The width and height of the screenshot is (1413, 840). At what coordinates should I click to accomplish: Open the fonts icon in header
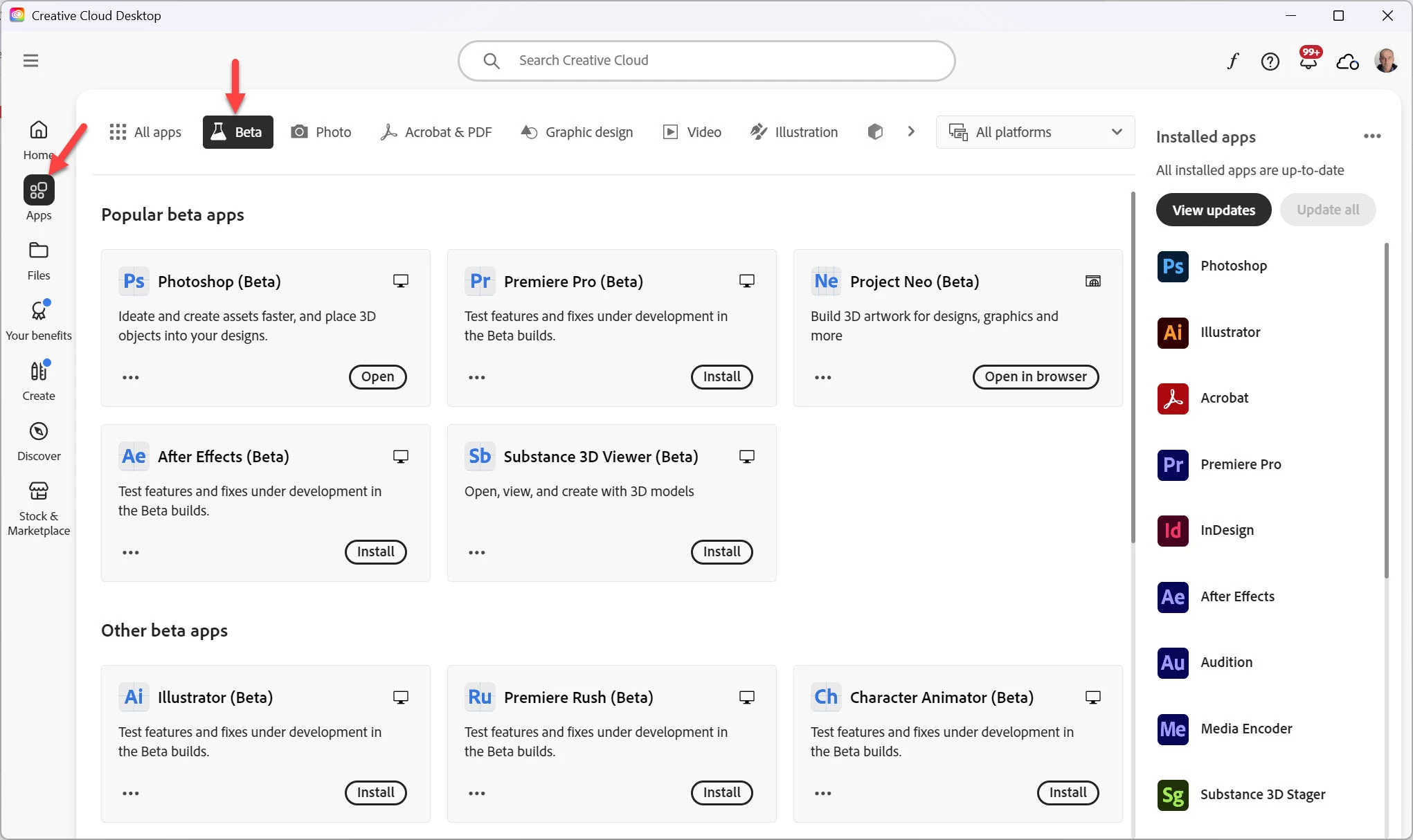pyautogui.click(x=1233, y=61)
